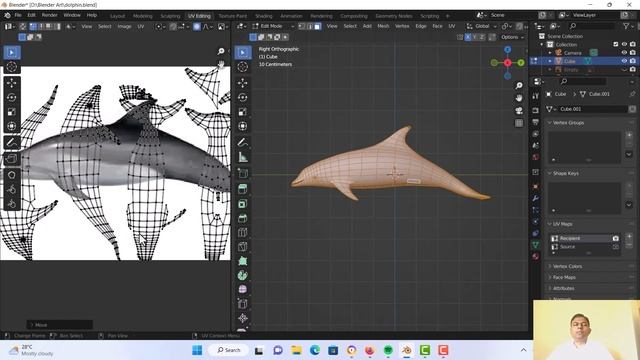
Task: Open the Edit Mode dropdown
Action: [x=273, y=26]
